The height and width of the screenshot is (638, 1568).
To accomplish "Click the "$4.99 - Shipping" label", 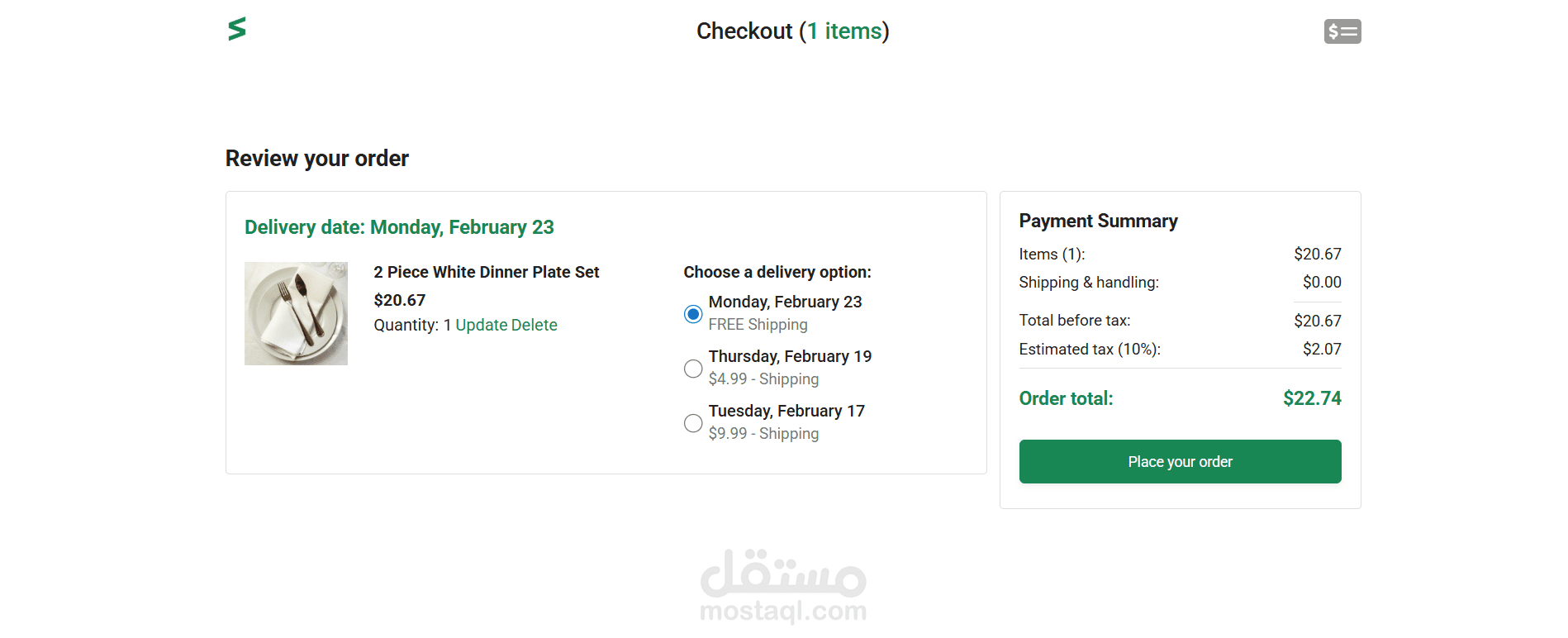I will [763, 379].
